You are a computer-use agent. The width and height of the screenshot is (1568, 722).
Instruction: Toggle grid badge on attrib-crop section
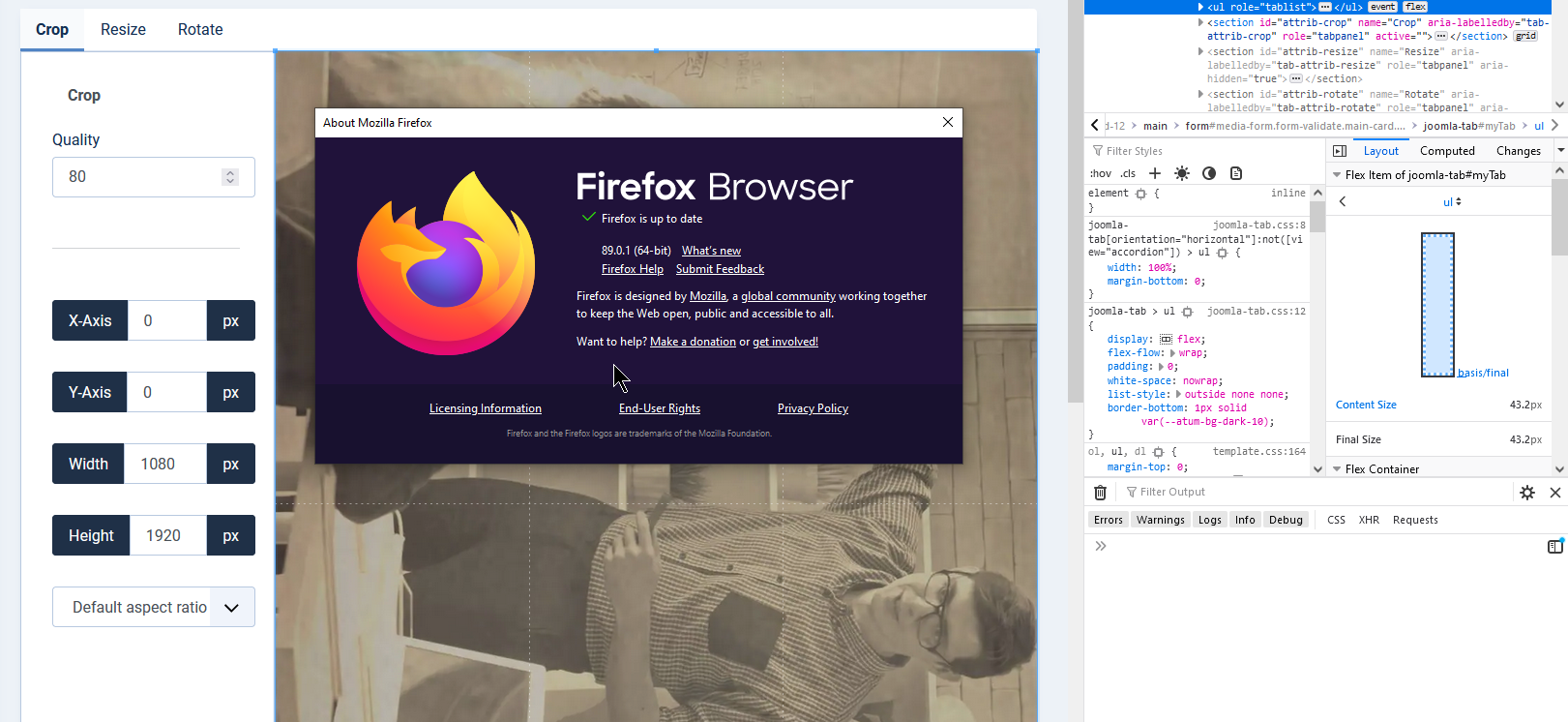pos(1525,36)
